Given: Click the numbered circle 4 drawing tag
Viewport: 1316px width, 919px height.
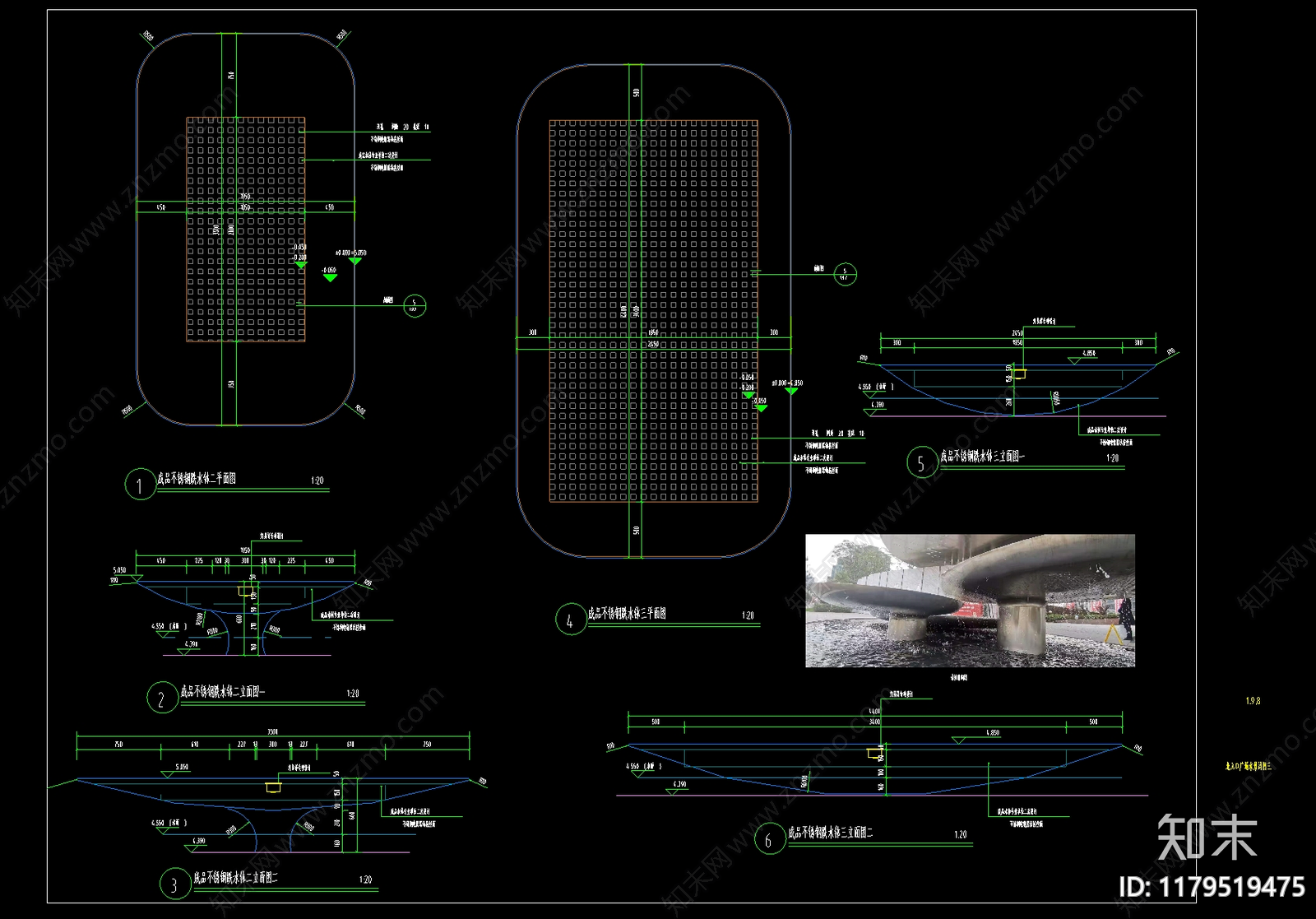Looking at the screenshot, I should 570,620.
